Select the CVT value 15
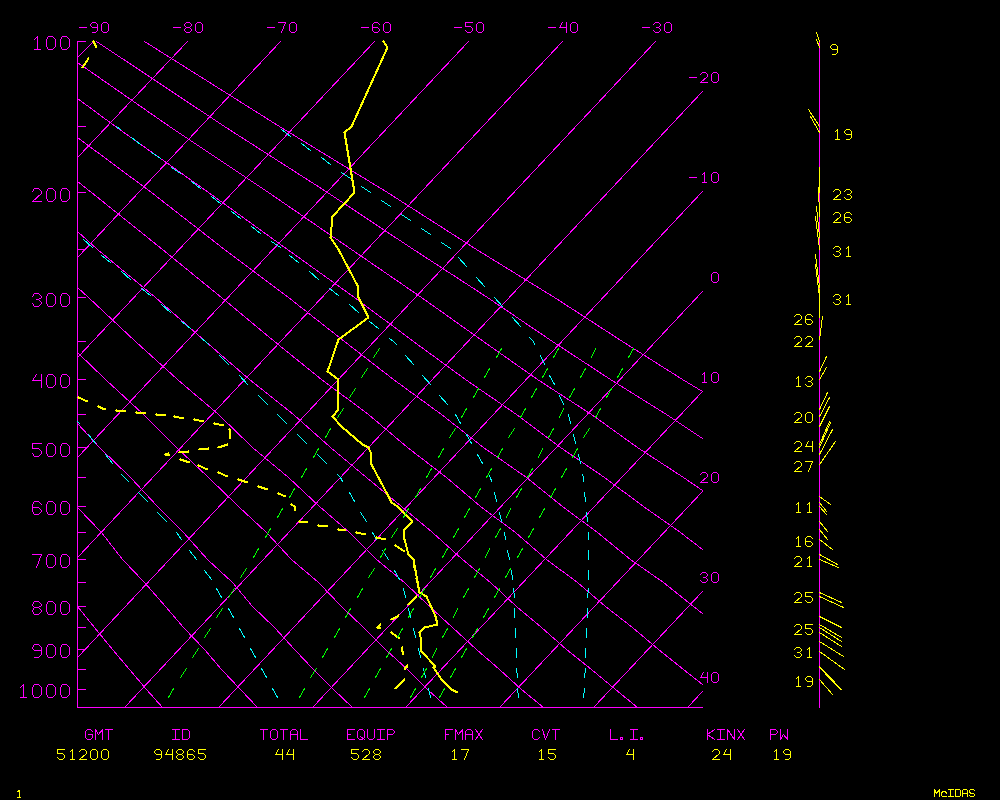Viewport: 1000px width, 800px height. coord(546,755)
